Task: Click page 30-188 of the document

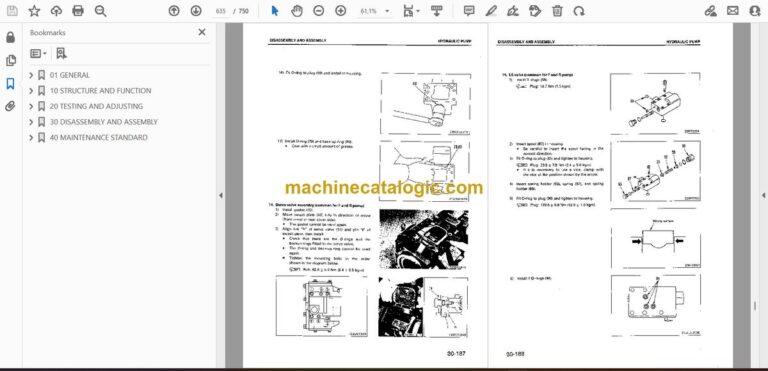Action: pyautogui.click(x=611, y=196)
